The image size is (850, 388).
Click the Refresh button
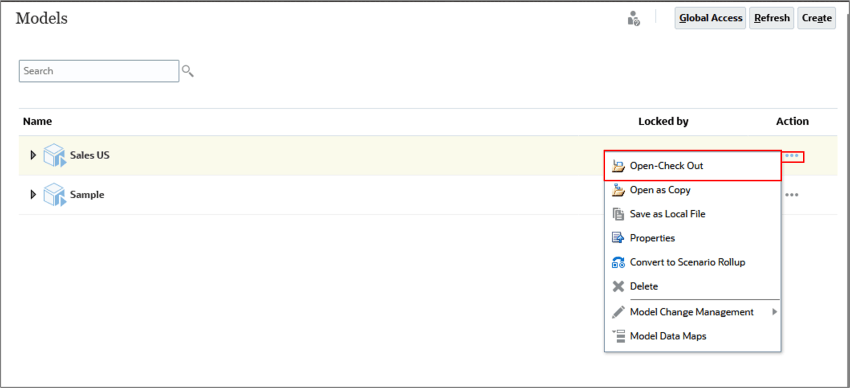(x=772, y=18)
